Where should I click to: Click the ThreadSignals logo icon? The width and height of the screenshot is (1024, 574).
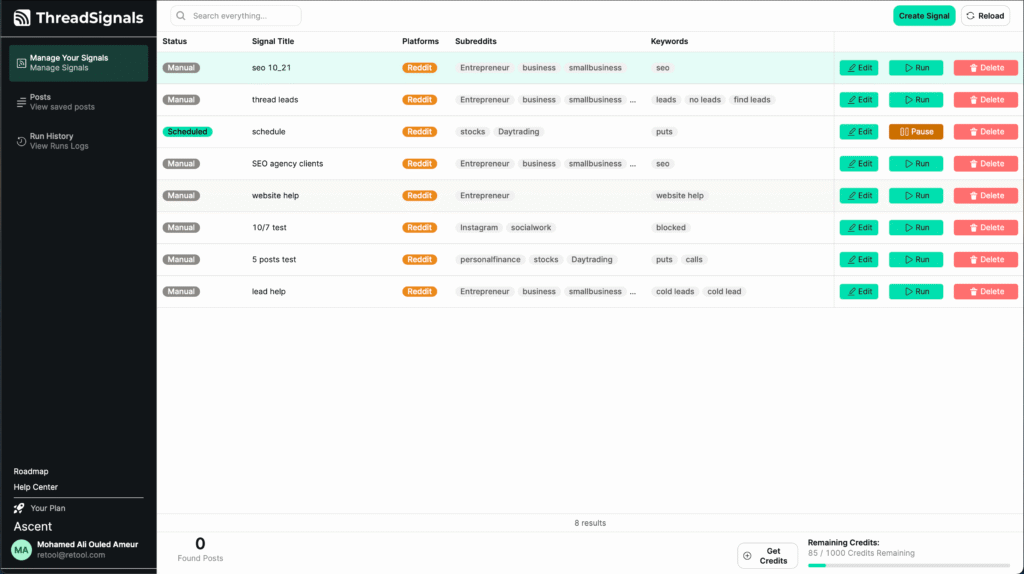(x=22, y=18)
